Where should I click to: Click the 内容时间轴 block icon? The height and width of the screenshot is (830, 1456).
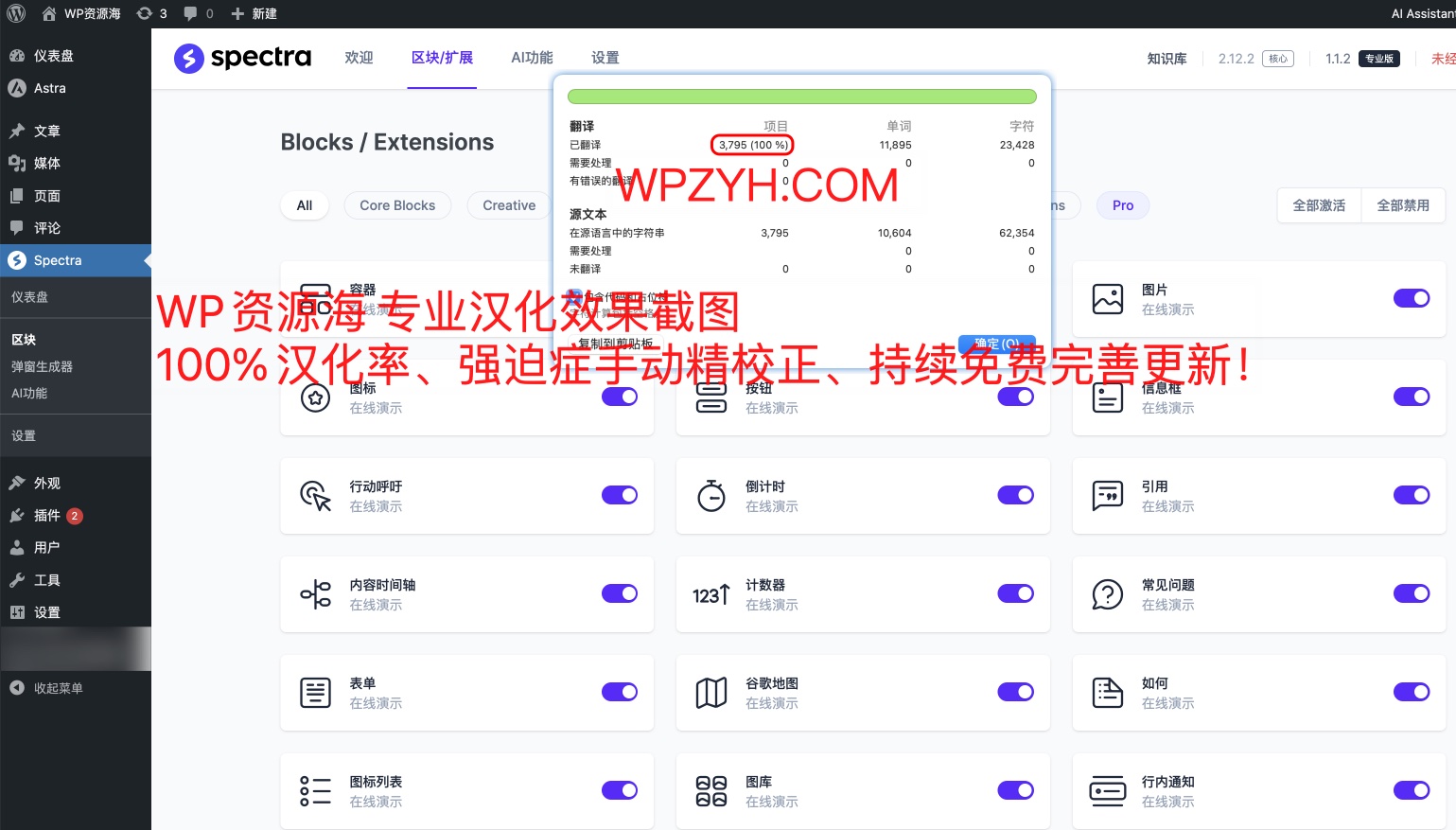tap(316, 594)
